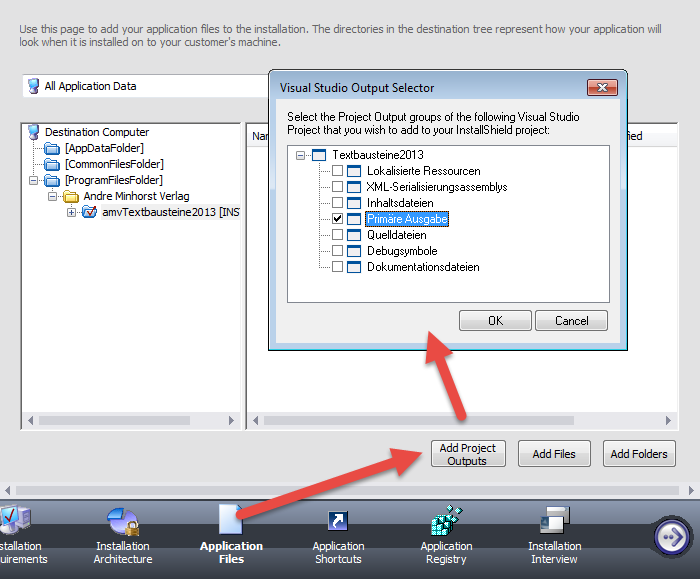This screenshot has width=700, height=579.
Task: Click the main page horizontal scrollbar thumb
Action: pos(347,491)
